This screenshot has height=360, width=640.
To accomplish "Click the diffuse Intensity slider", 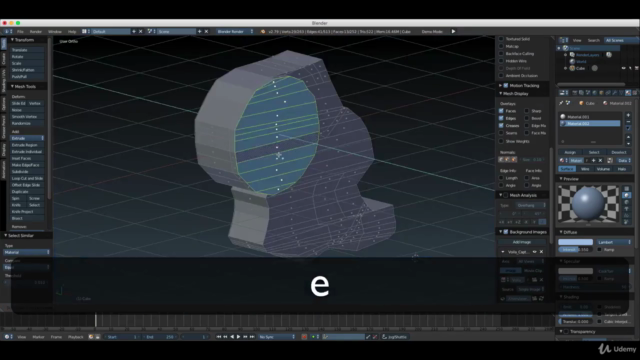I will (x=576, y=249).
